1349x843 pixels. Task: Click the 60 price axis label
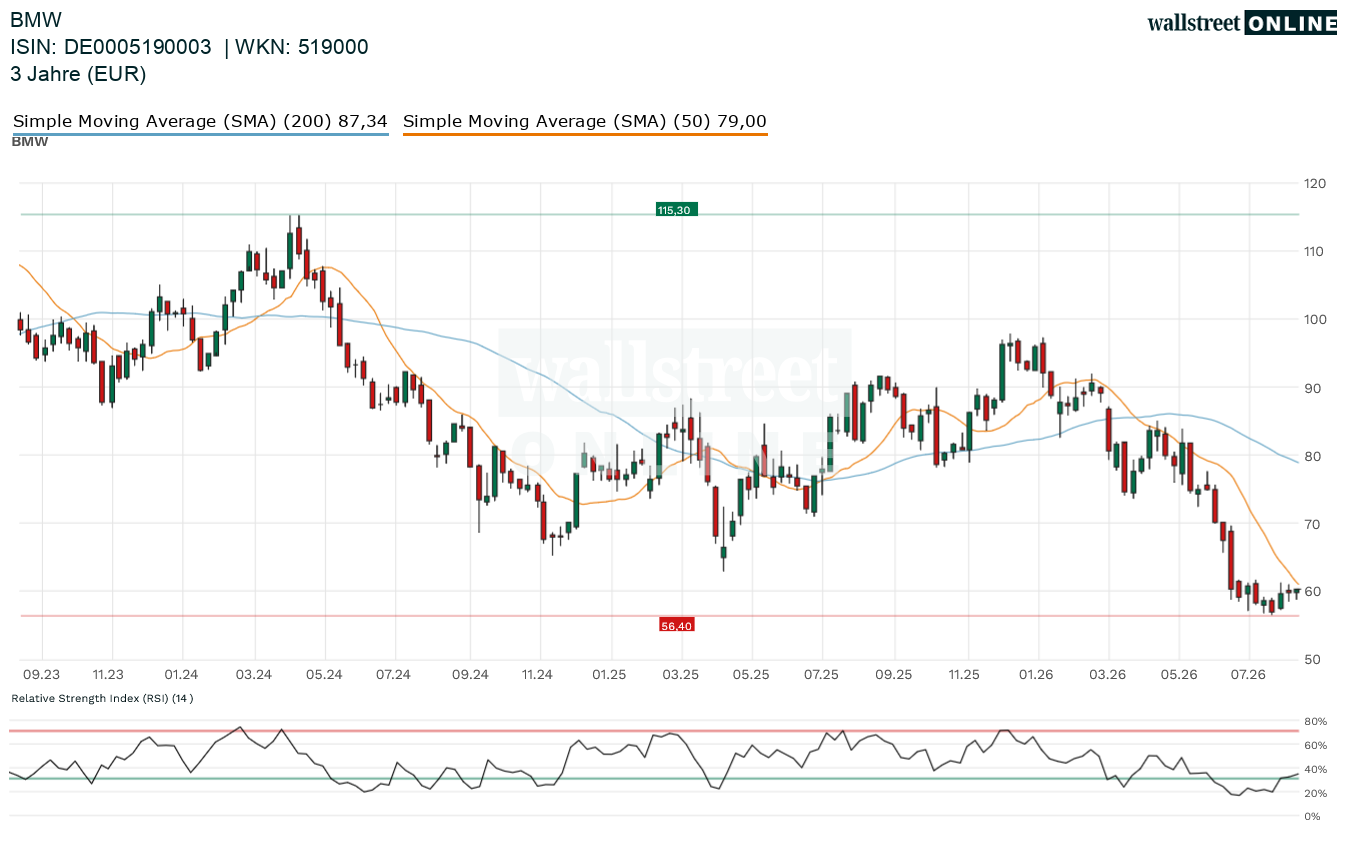tap(1311, 591)
